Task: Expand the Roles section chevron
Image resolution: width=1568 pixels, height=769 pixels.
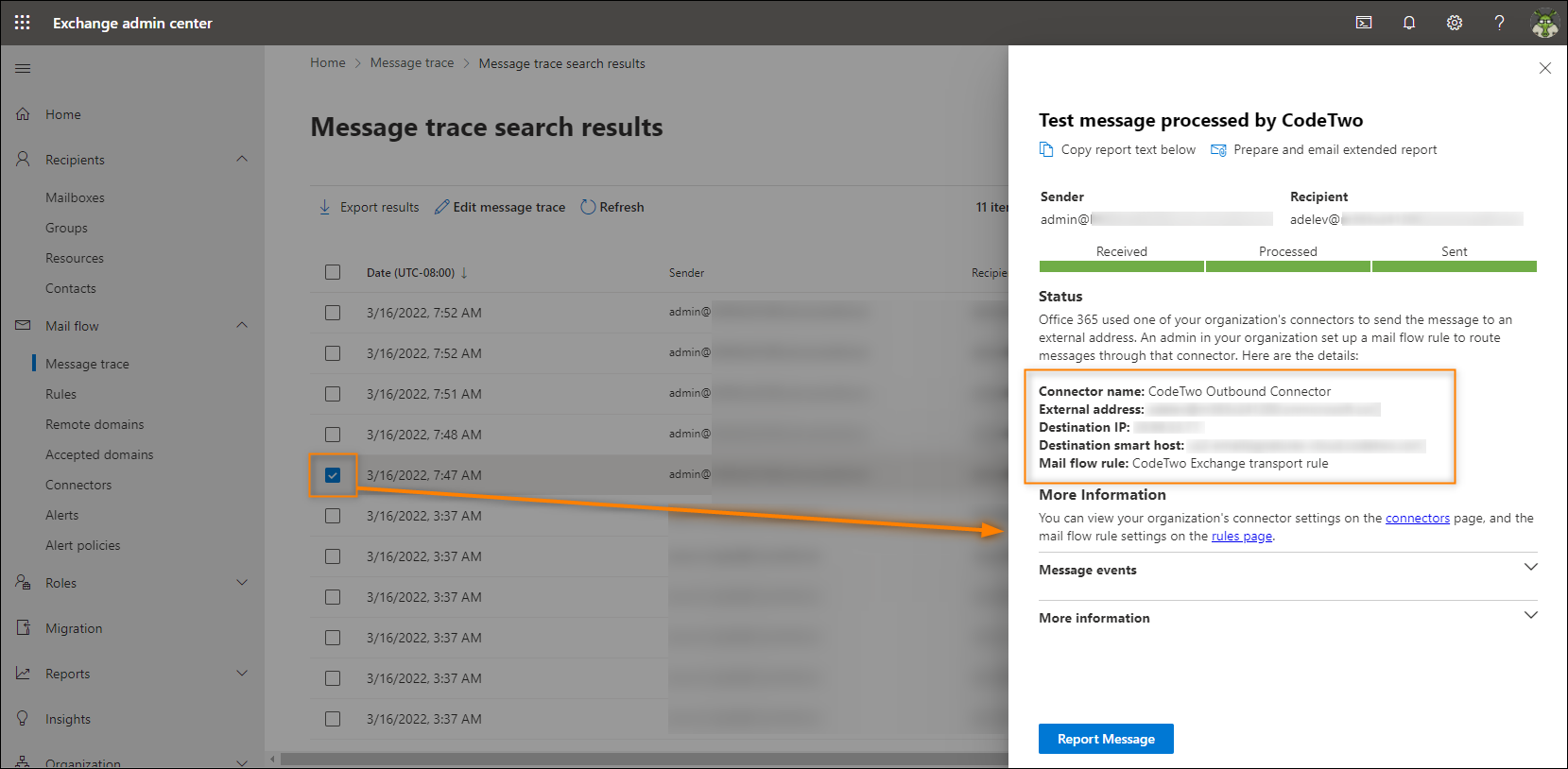Action: (x=242, y=582)
